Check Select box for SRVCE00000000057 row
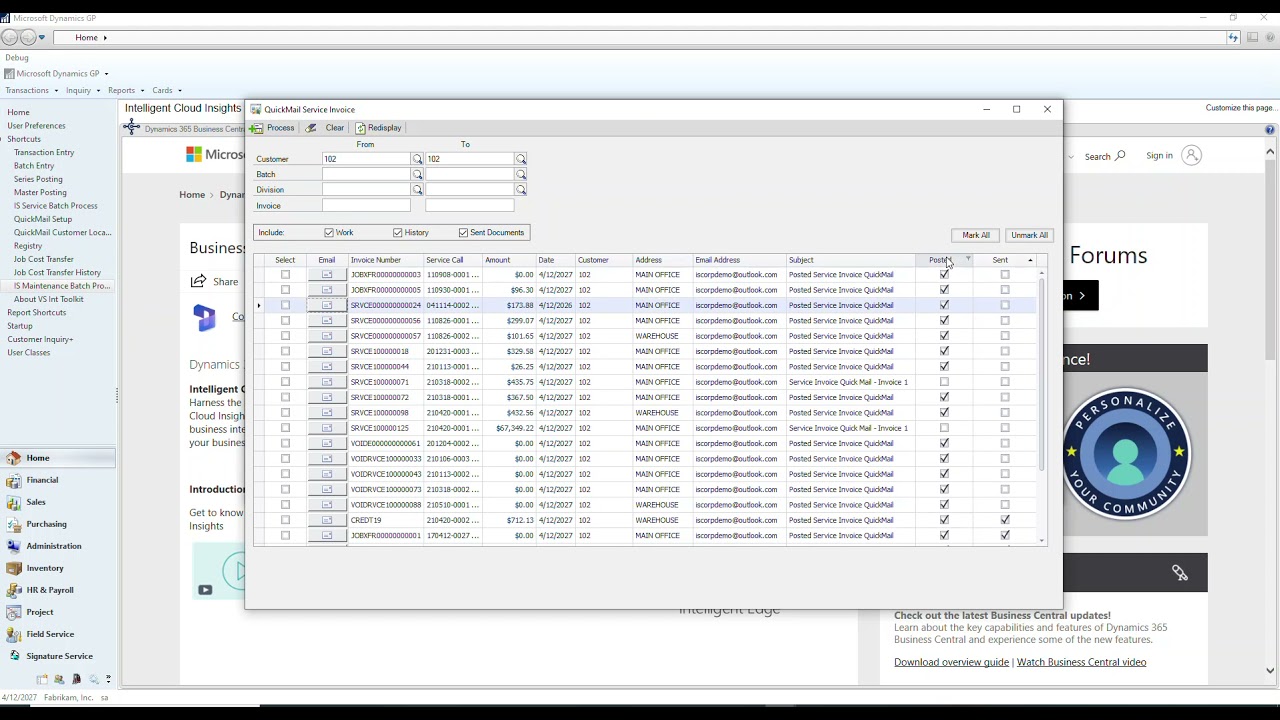1280x720 pixels. [x=285, y=336]
